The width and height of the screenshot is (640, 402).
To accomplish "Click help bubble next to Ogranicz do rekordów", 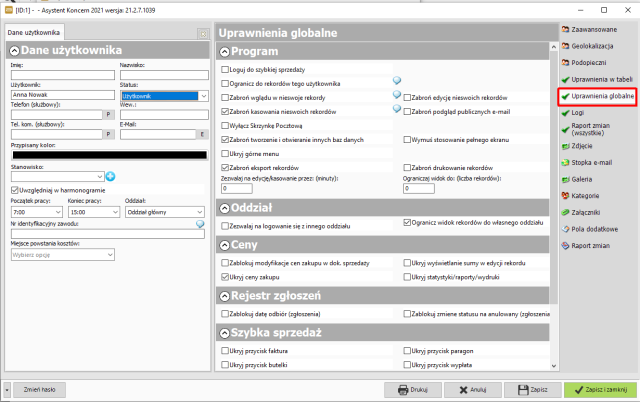I will [397, 80].
